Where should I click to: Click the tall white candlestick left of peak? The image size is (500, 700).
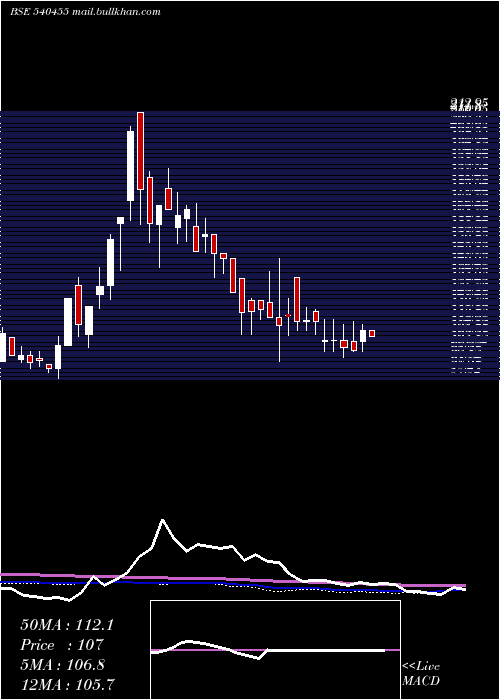[x=130, y=166]
